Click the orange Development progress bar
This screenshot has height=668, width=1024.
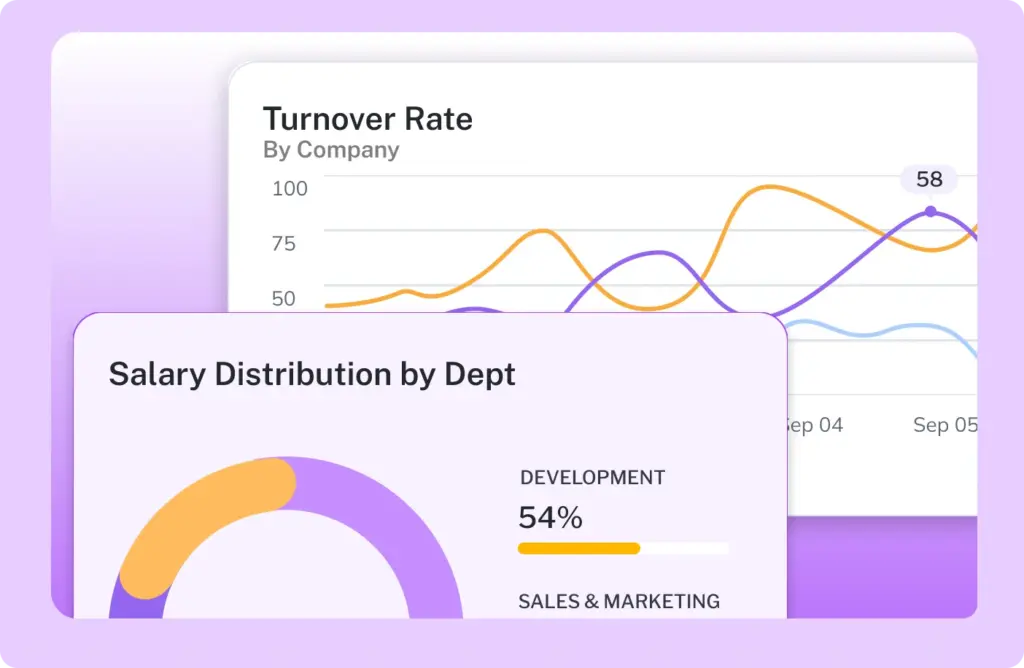tap(578, 548)
